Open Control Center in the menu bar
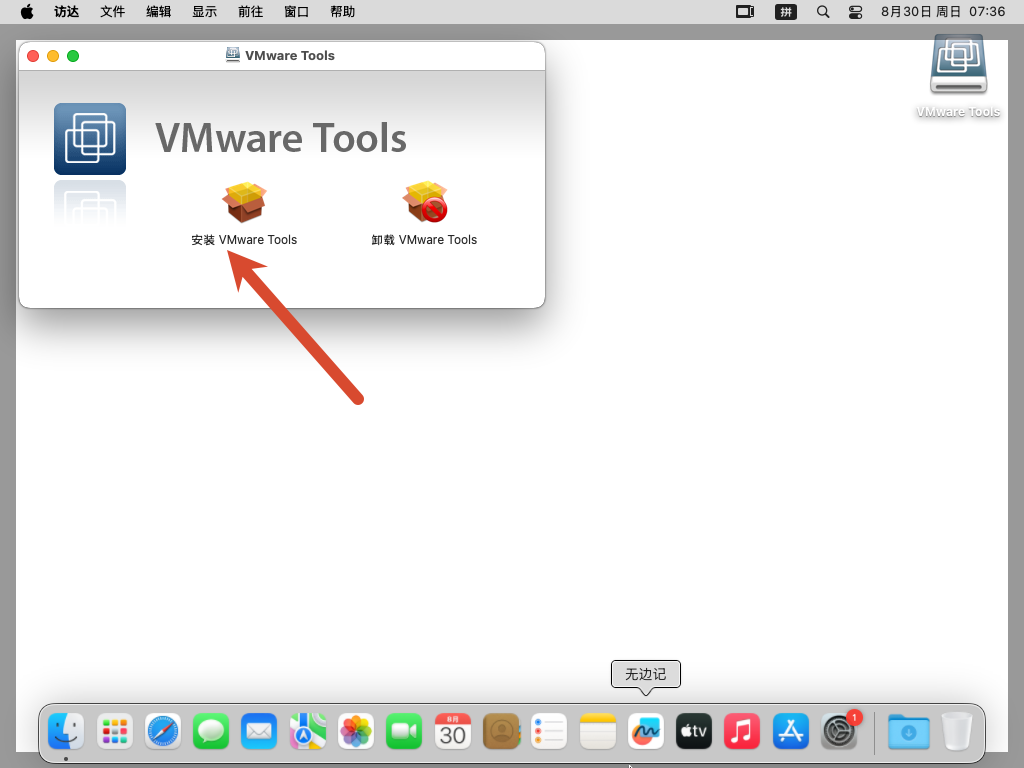This screenshot has height=768, width=1024. [856, 12]
